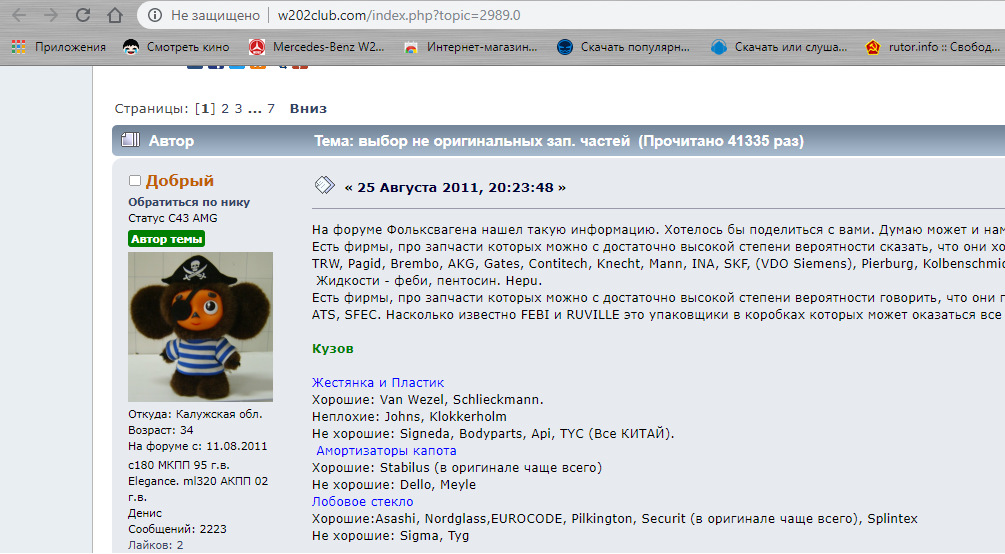This screenshot has width=1005, height=554.
Task: Click the address bar URL
Action: point(399,15)
